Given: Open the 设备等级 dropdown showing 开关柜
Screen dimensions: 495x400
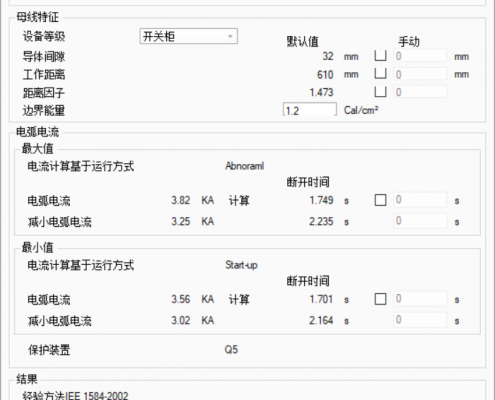Looking at the screenshot, I should 188,36.
